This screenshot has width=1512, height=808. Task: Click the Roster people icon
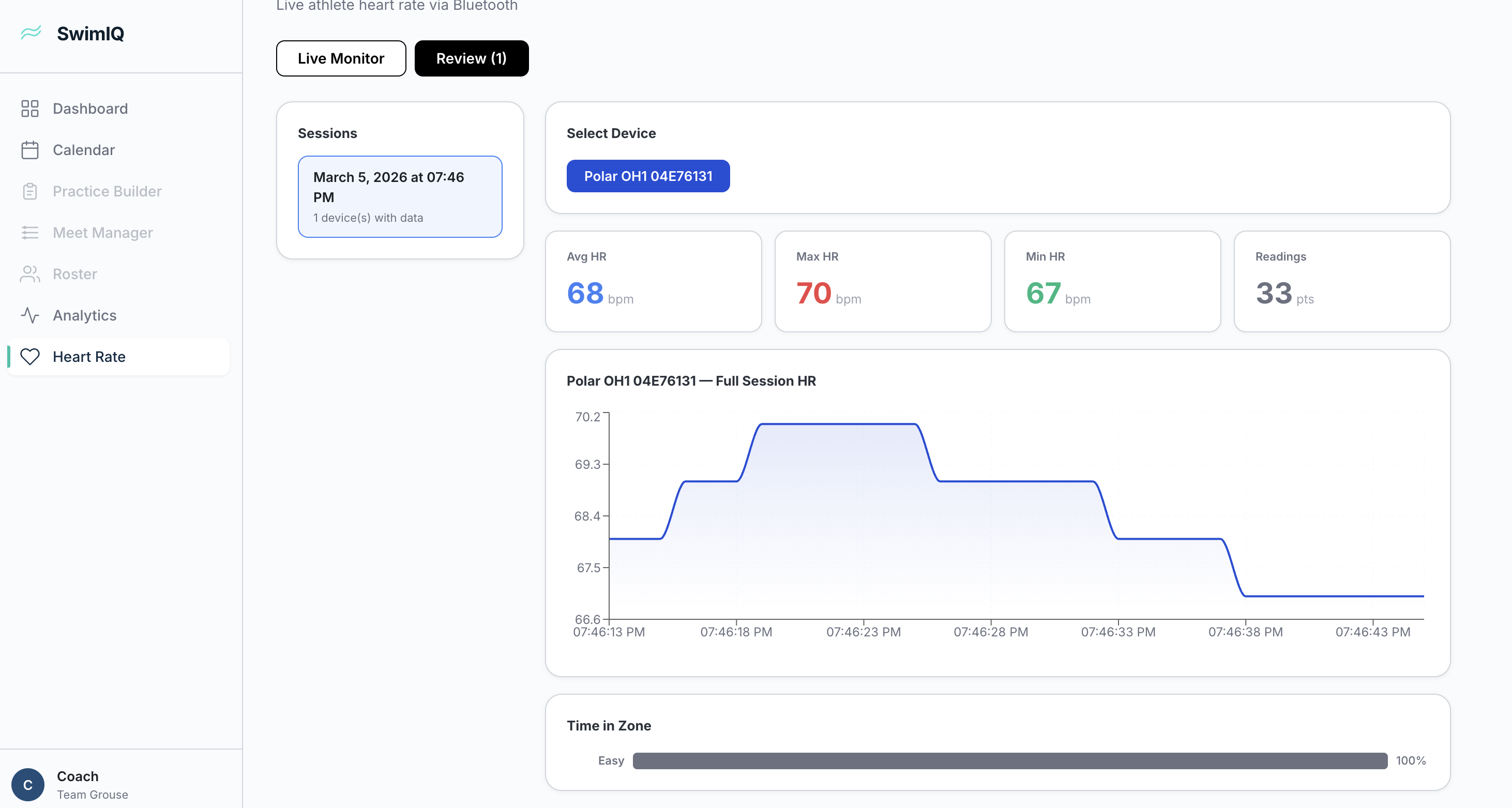point(29,274)
